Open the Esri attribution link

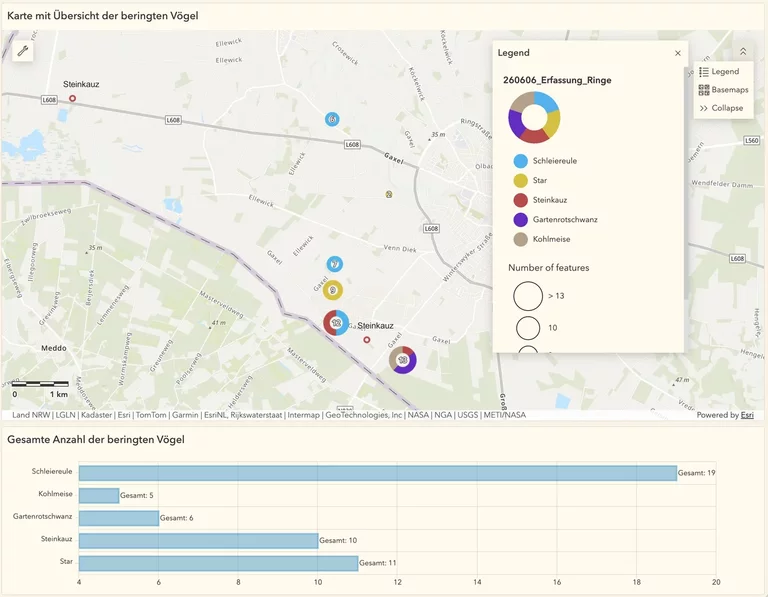[x=747, y=415]
